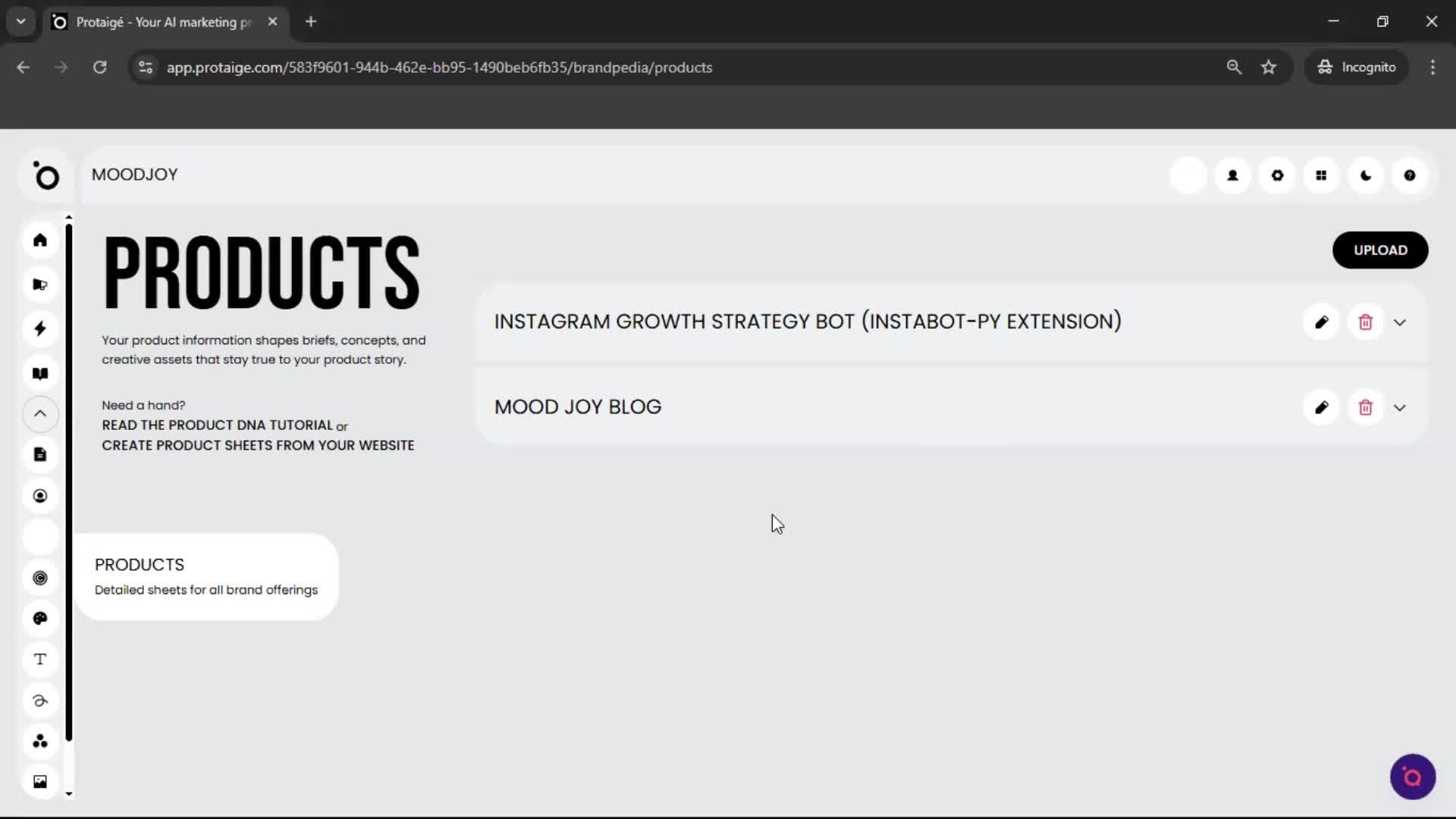Collapse the sidebar with the up chevron
The height and width of the screenshot is (819, 1456).
39,414
